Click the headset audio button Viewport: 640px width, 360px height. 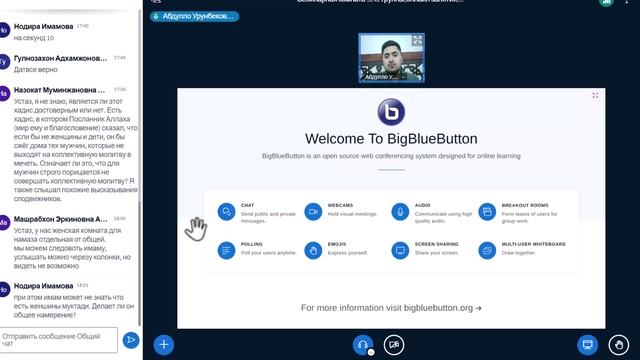tap(362, 344)
